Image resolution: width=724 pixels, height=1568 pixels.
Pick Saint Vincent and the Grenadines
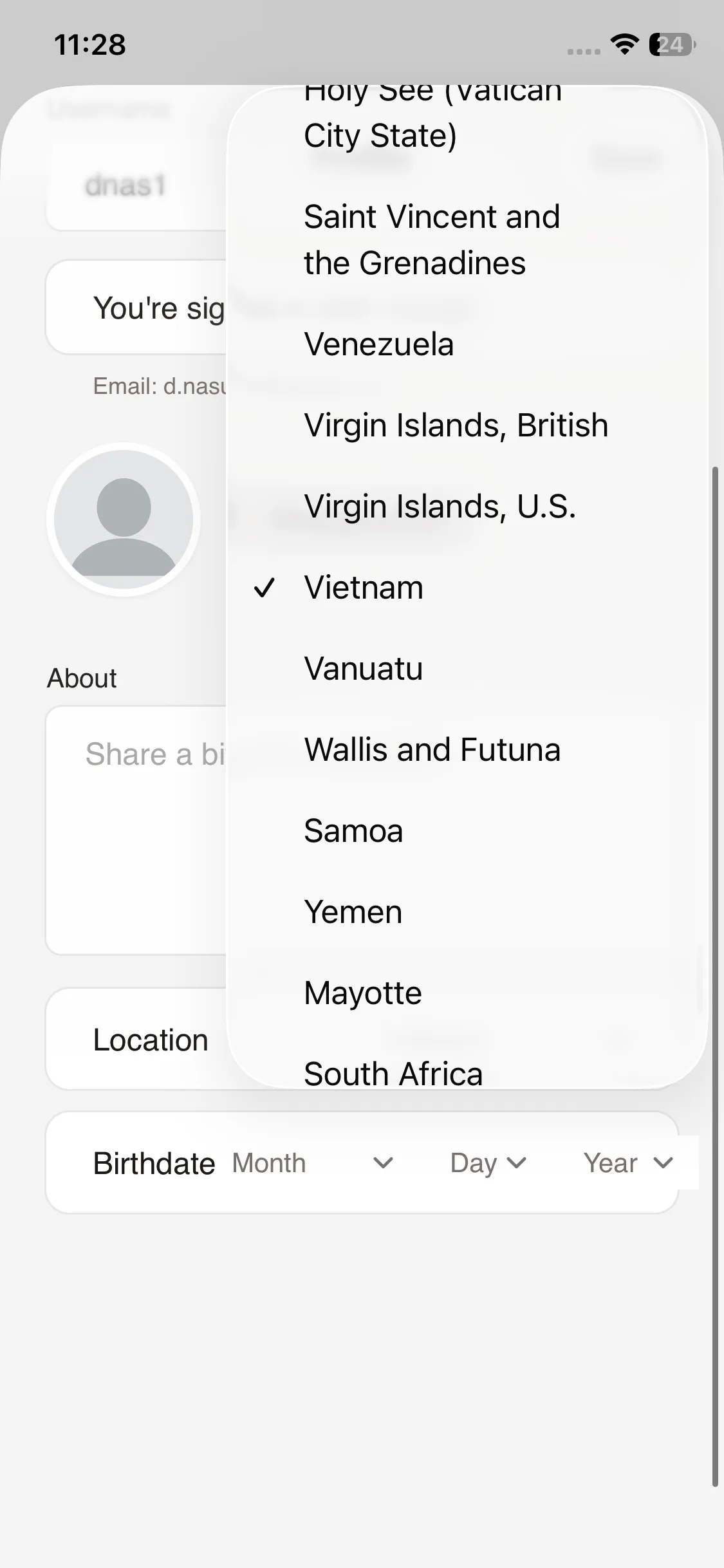(x=432, y=239)
